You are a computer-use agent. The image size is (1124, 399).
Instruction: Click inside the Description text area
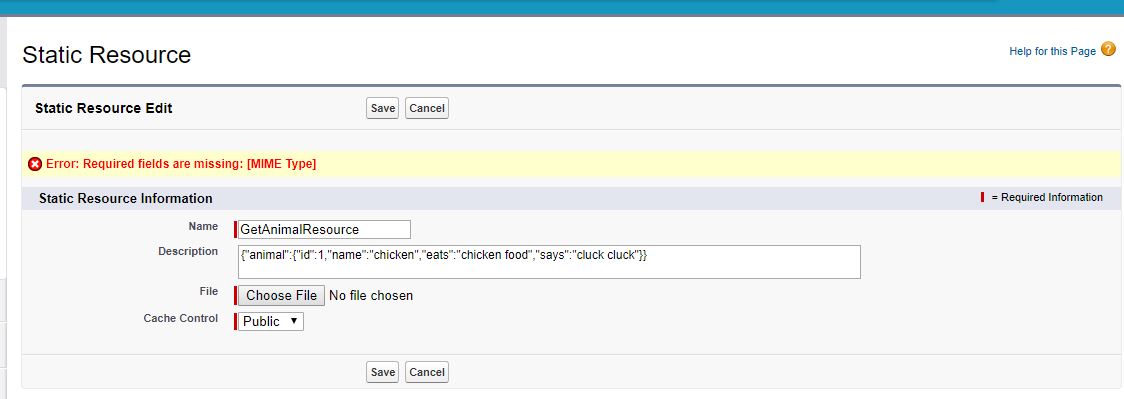(x=549, y=262)
